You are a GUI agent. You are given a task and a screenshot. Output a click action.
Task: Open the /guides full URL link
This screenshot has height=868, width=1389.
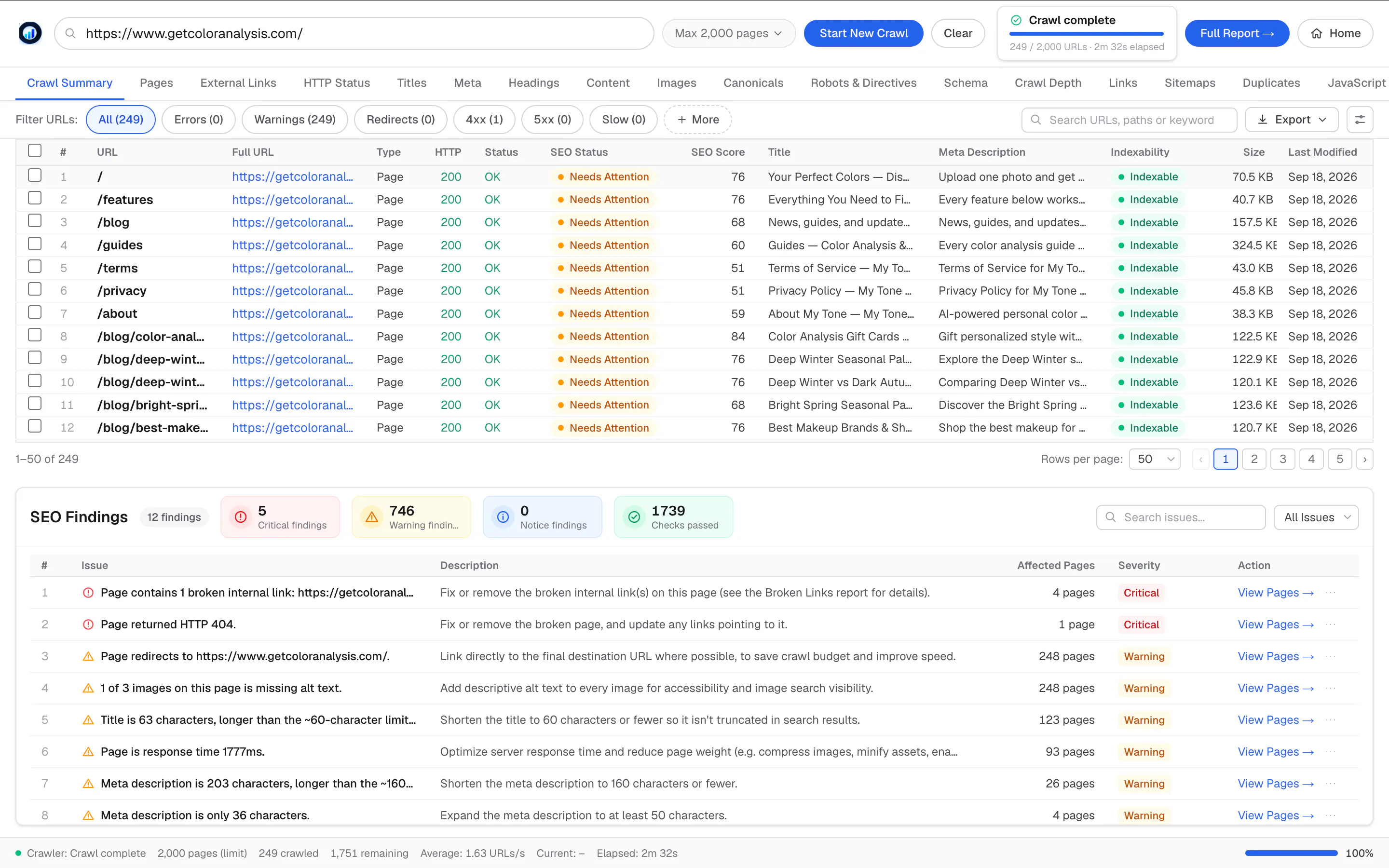pos(292,245)
